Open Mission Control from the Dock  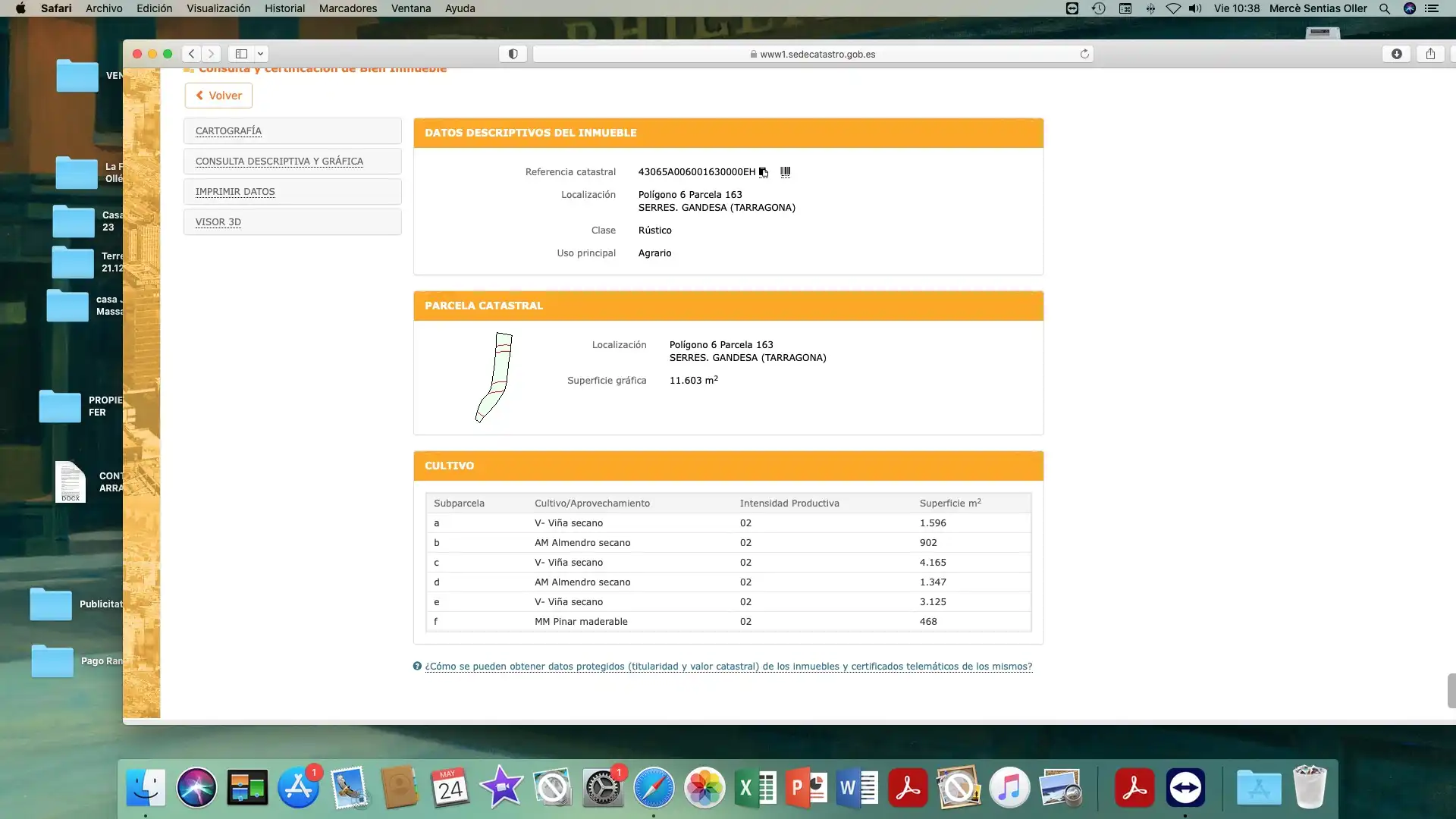point(247,788)
